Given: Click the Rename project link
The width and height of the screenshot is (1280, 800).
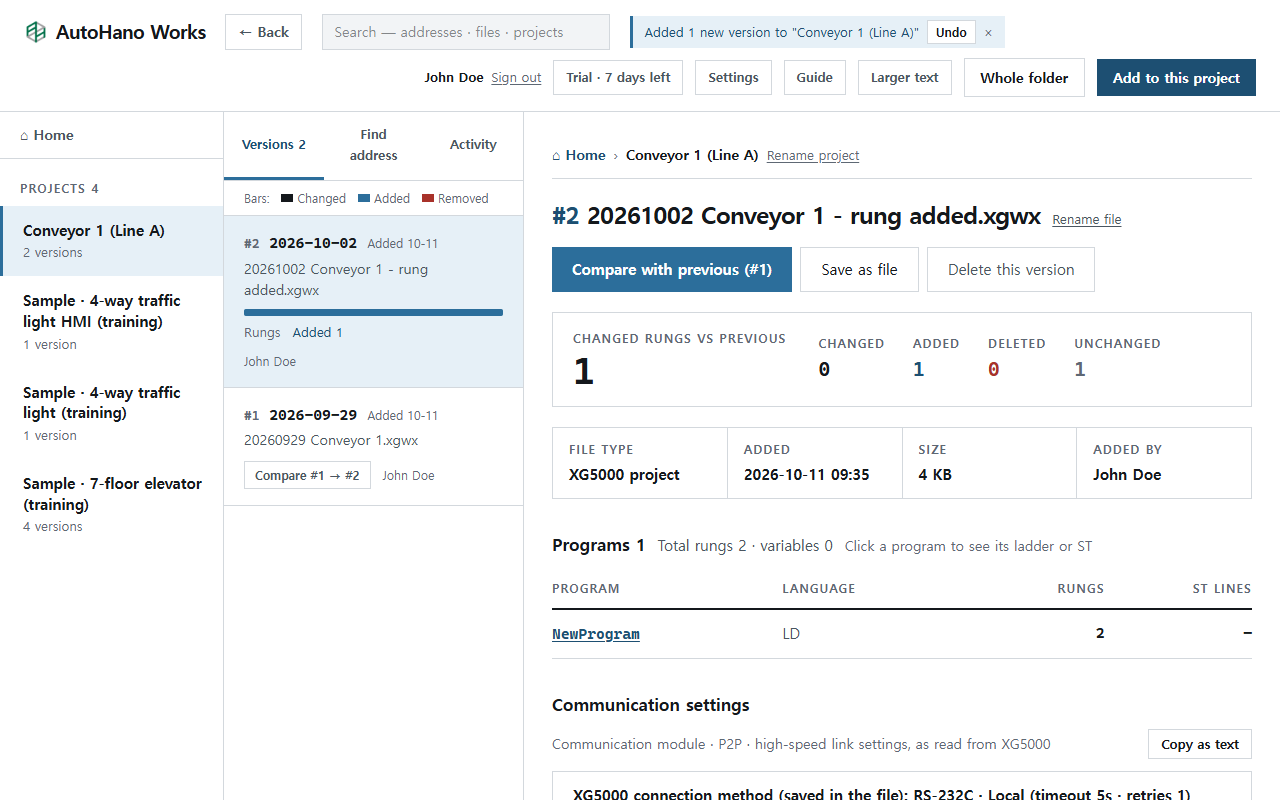Looking at the screenshot, I should pyautogui.click(x=813, y=156).
